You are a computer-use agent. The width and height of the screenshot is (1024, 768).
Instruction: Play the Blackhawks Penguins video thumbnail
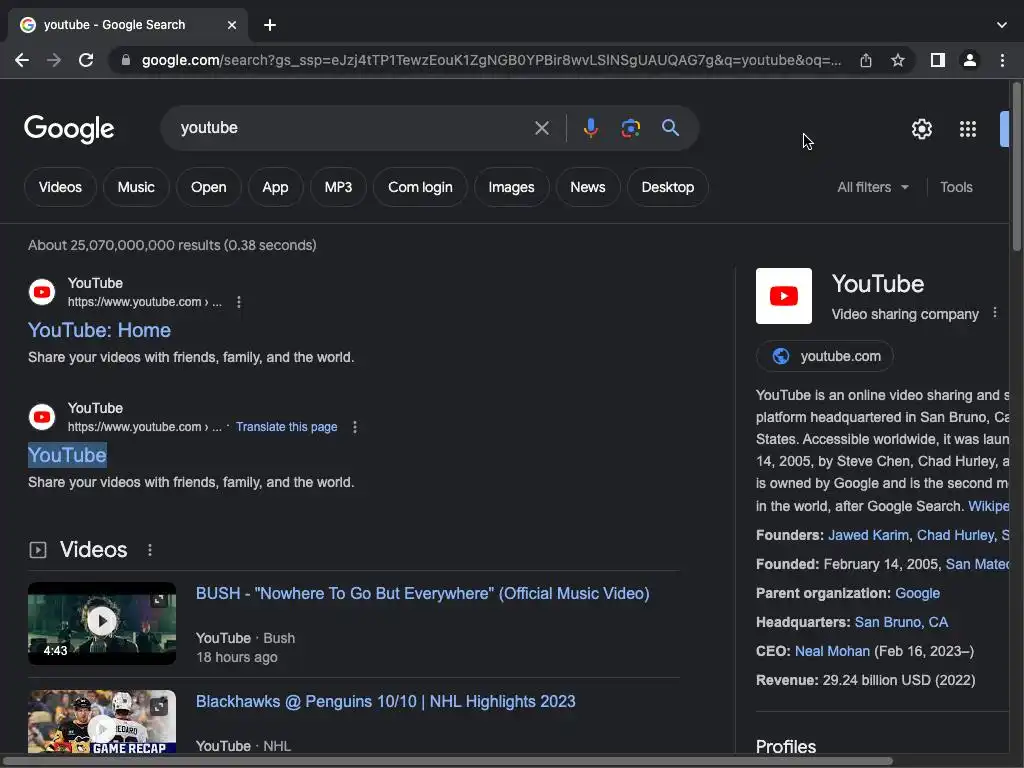[102, 722]
